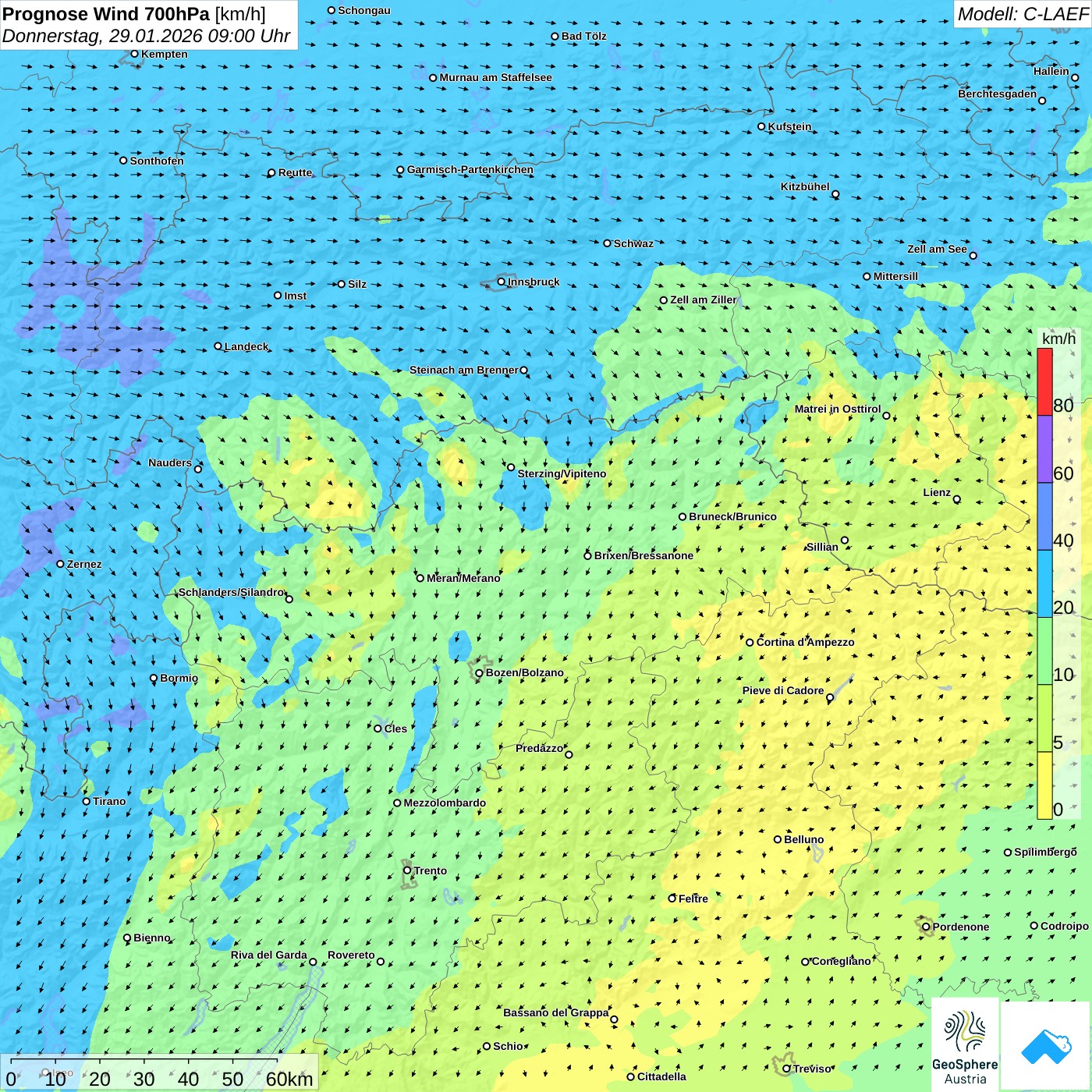
Task: Select the Murnau am Staffelsee label
Action: pyautogui.click(x=495, y=77)
